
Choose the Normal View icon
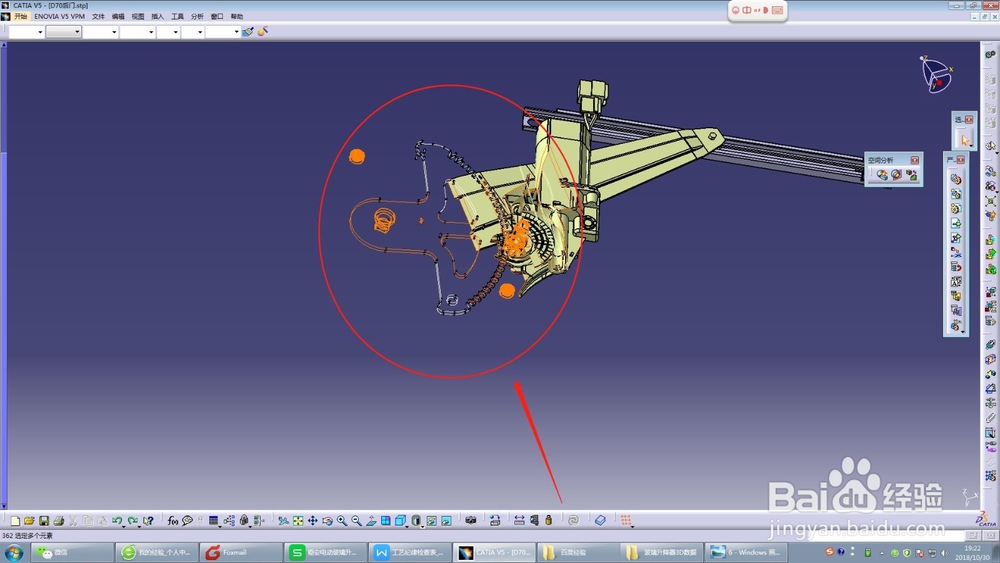click(371, 521)
